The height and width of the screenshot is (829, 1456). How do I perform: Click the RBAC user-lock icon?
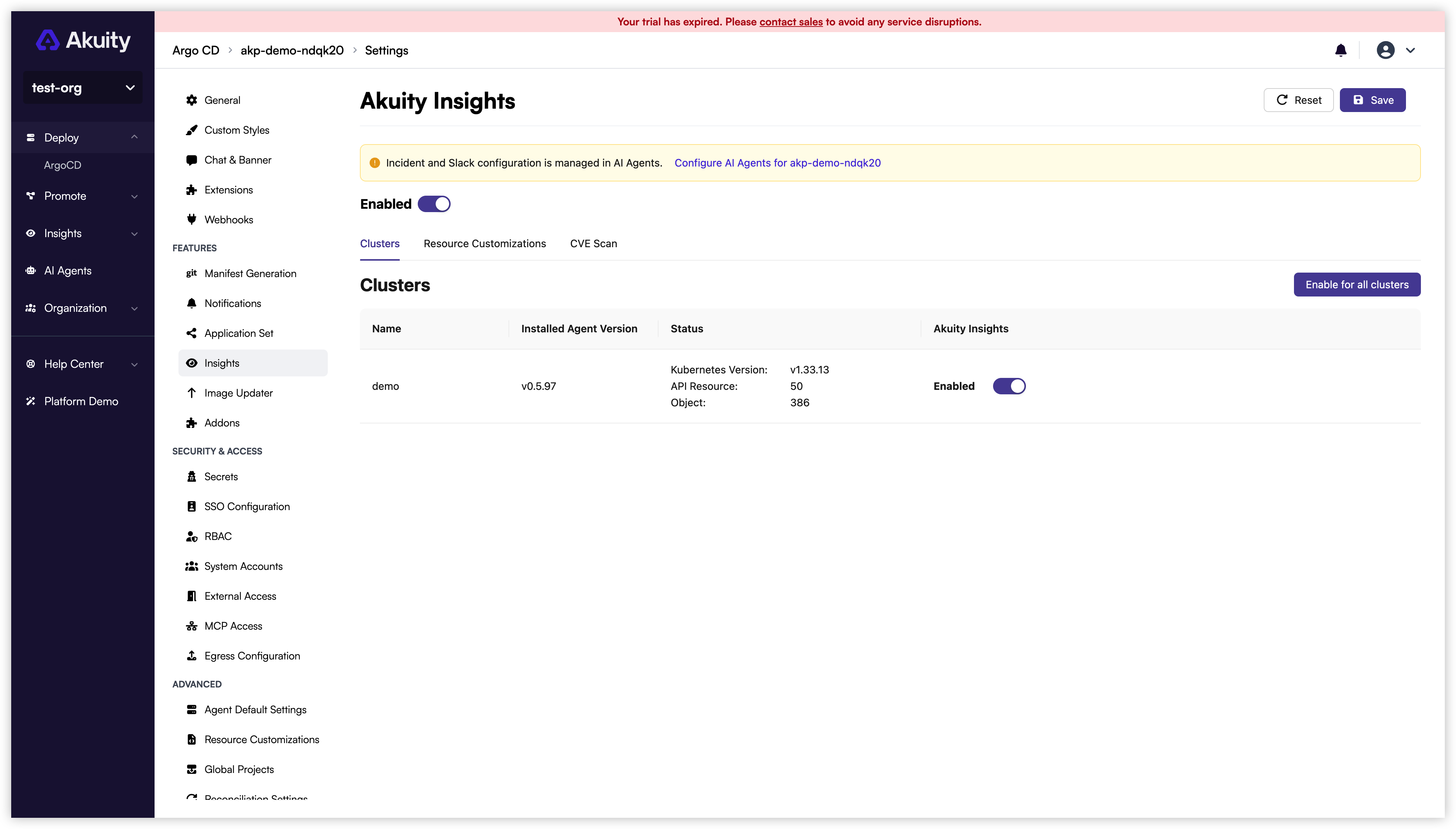[192, 536]
